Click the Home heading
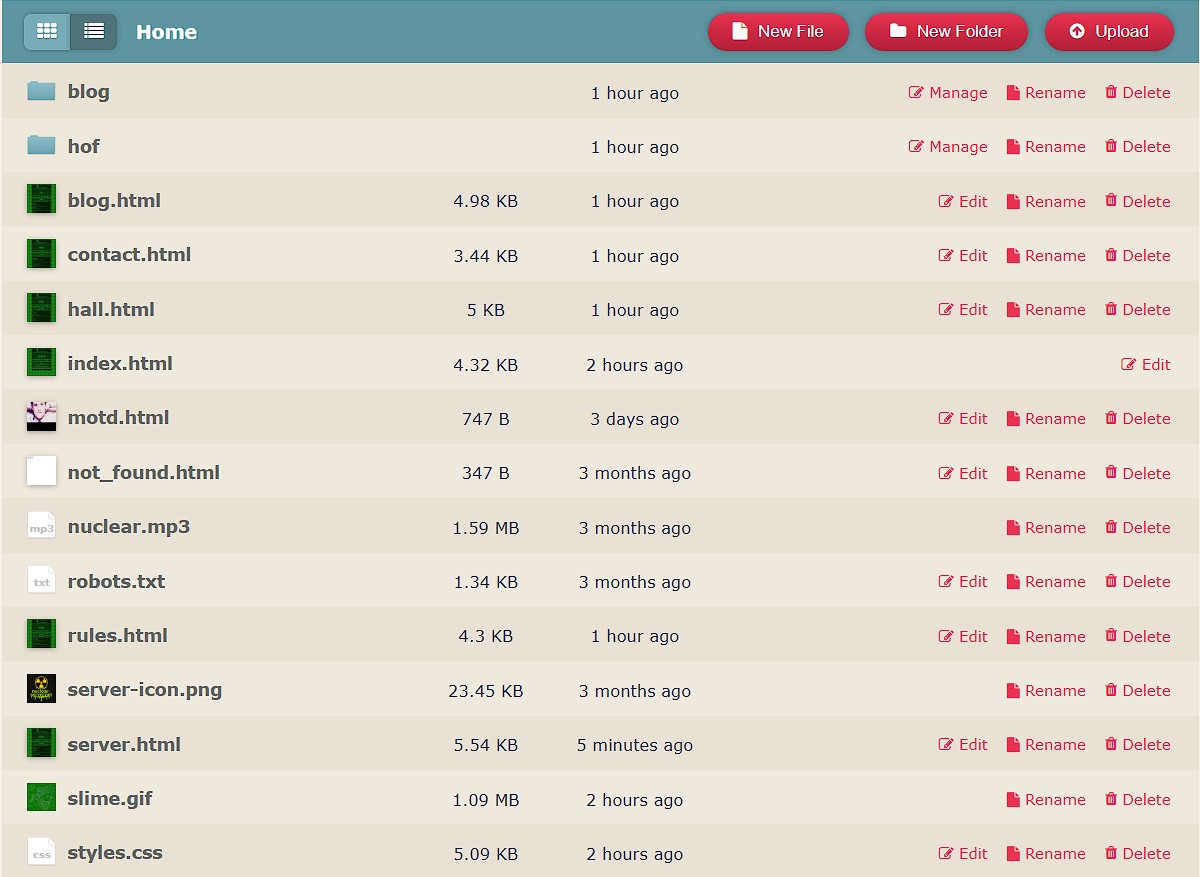This screenshot has height=877, width=1200. 166,31
